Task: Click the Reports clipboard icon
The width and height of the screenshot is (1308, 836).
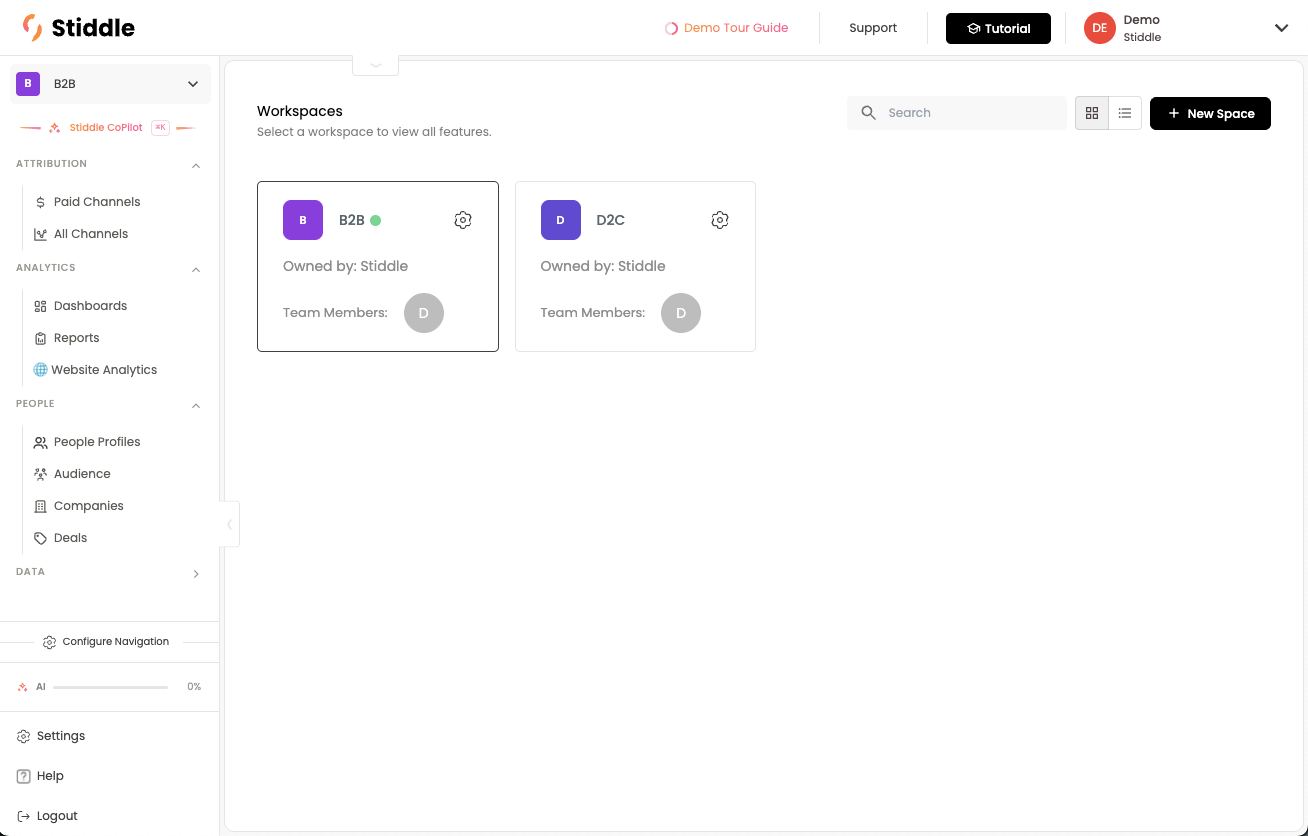Action: (40, 338)
